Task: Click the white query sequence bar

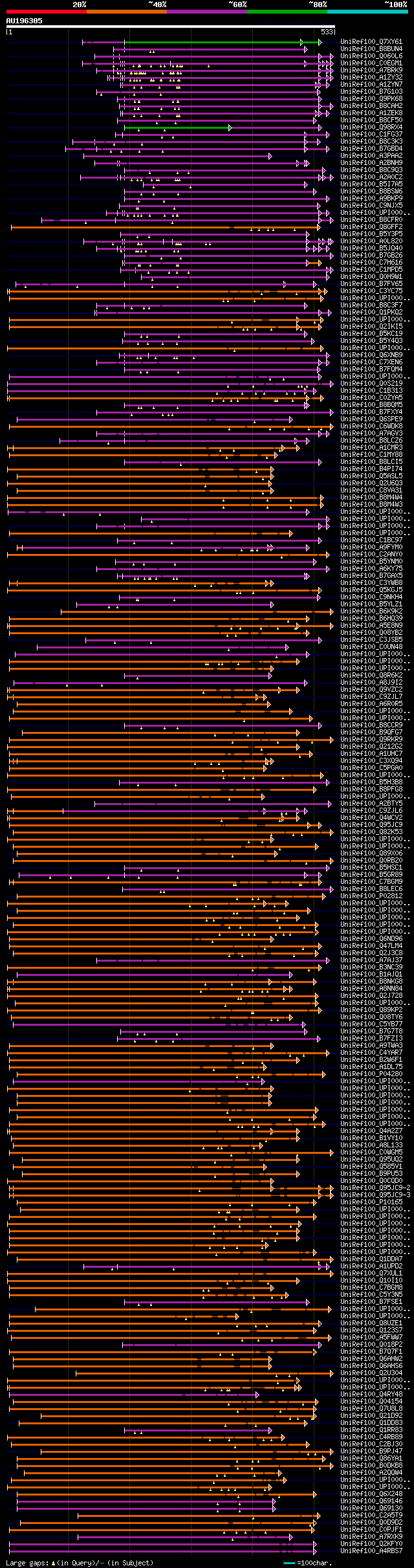Action: [171, 27]
